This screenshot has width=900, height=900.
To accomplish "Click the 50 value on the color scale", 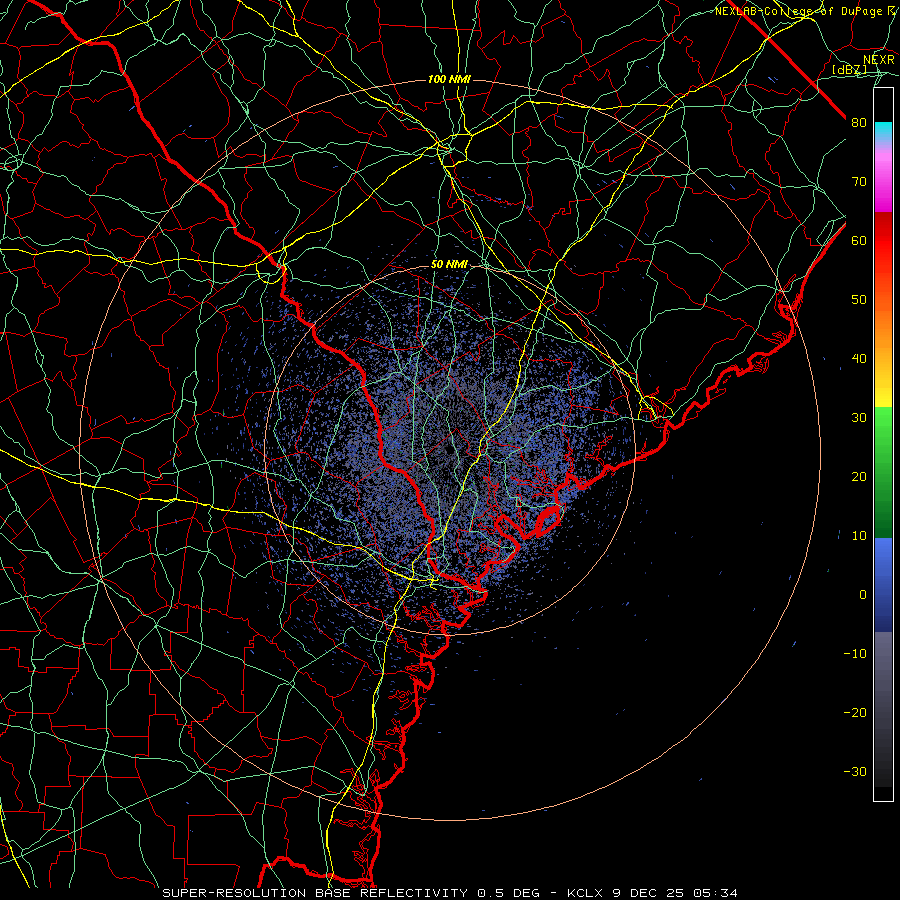I will pyautogui.click(x=859, y=300).
